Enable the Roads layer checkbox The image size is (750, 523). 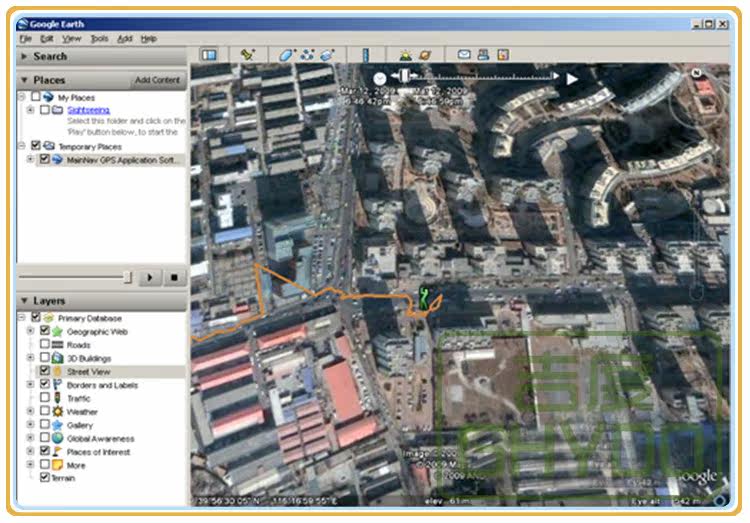click(x=44, y=344)
